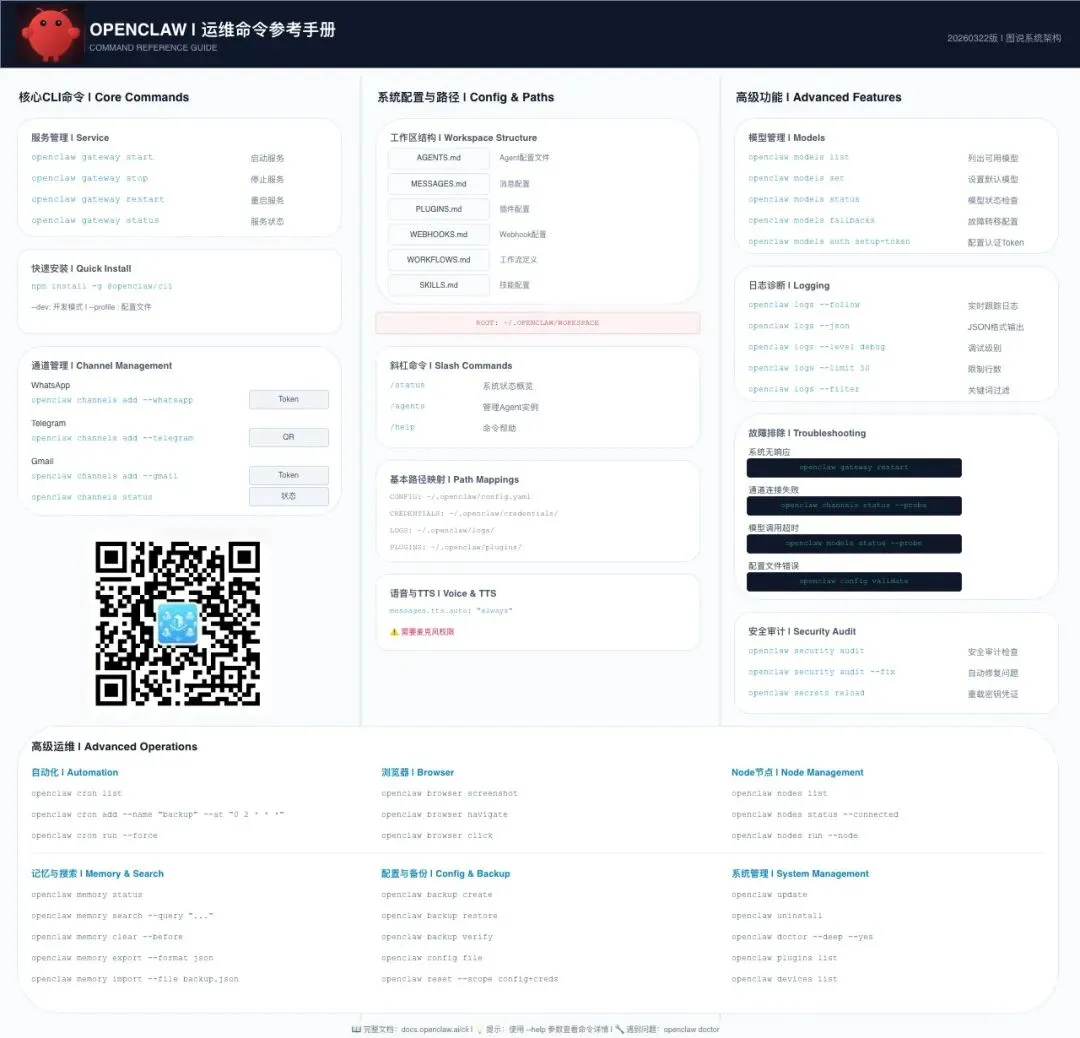
Task: Click the Config & Paths column heading
Action: [x=466, y=97]
